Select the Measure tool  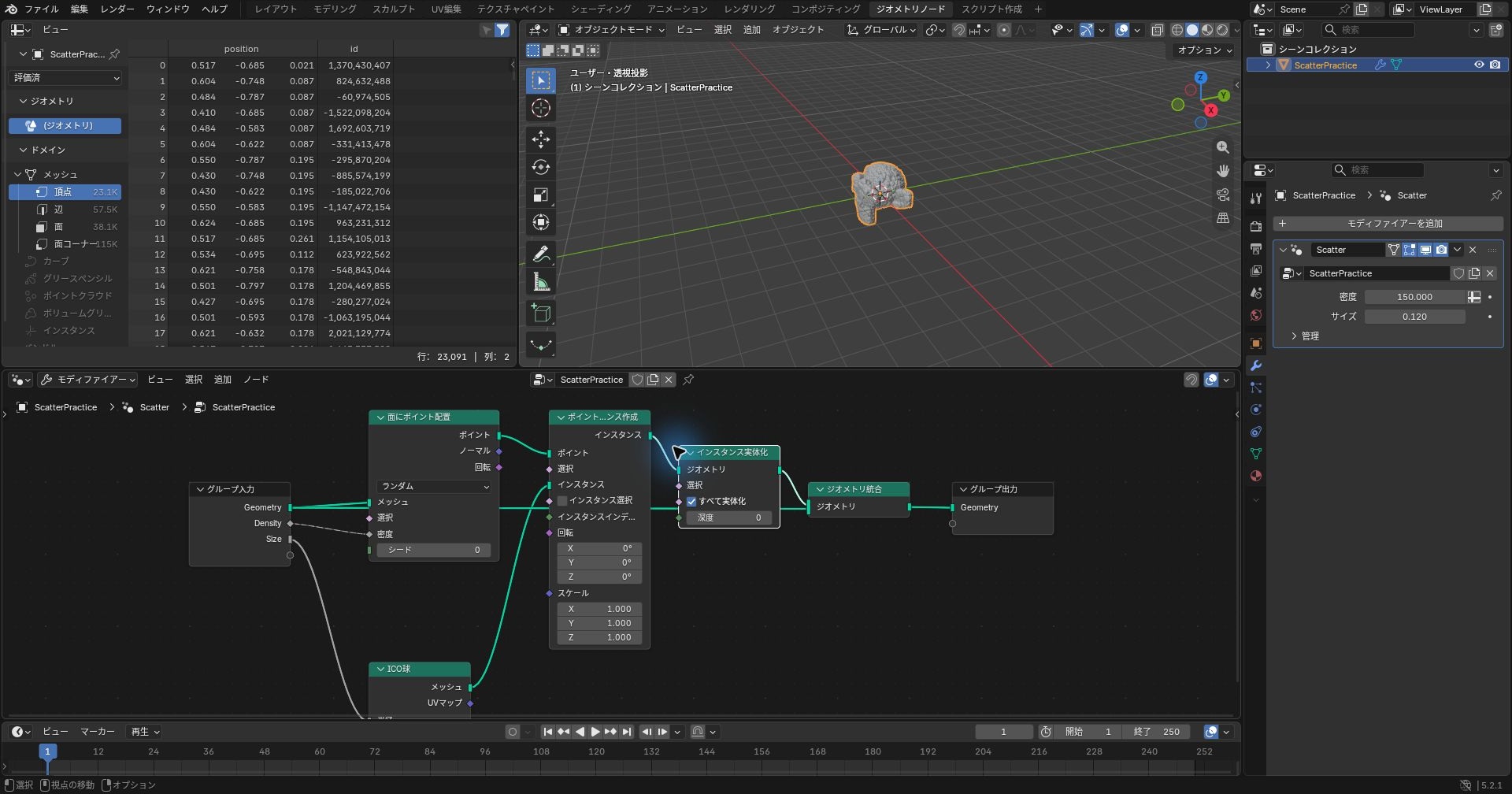541,281
